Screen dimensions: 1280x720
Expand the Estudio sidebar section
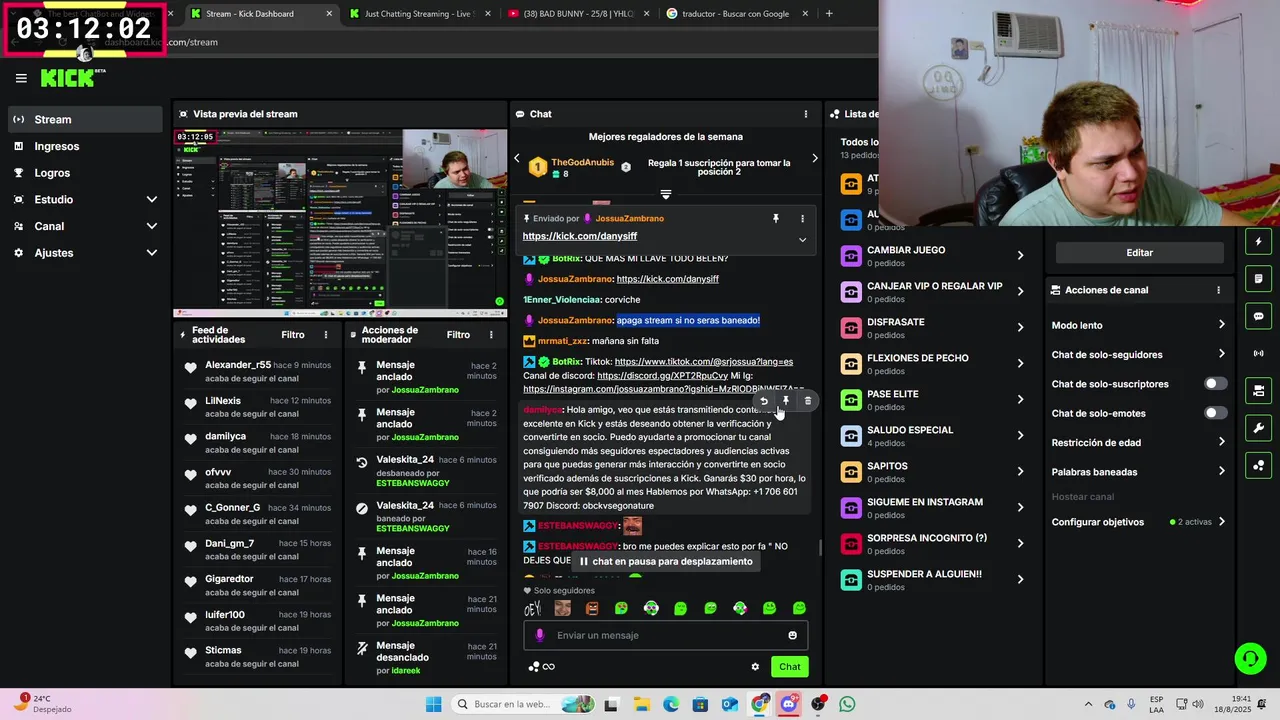[x=85, y=199]
